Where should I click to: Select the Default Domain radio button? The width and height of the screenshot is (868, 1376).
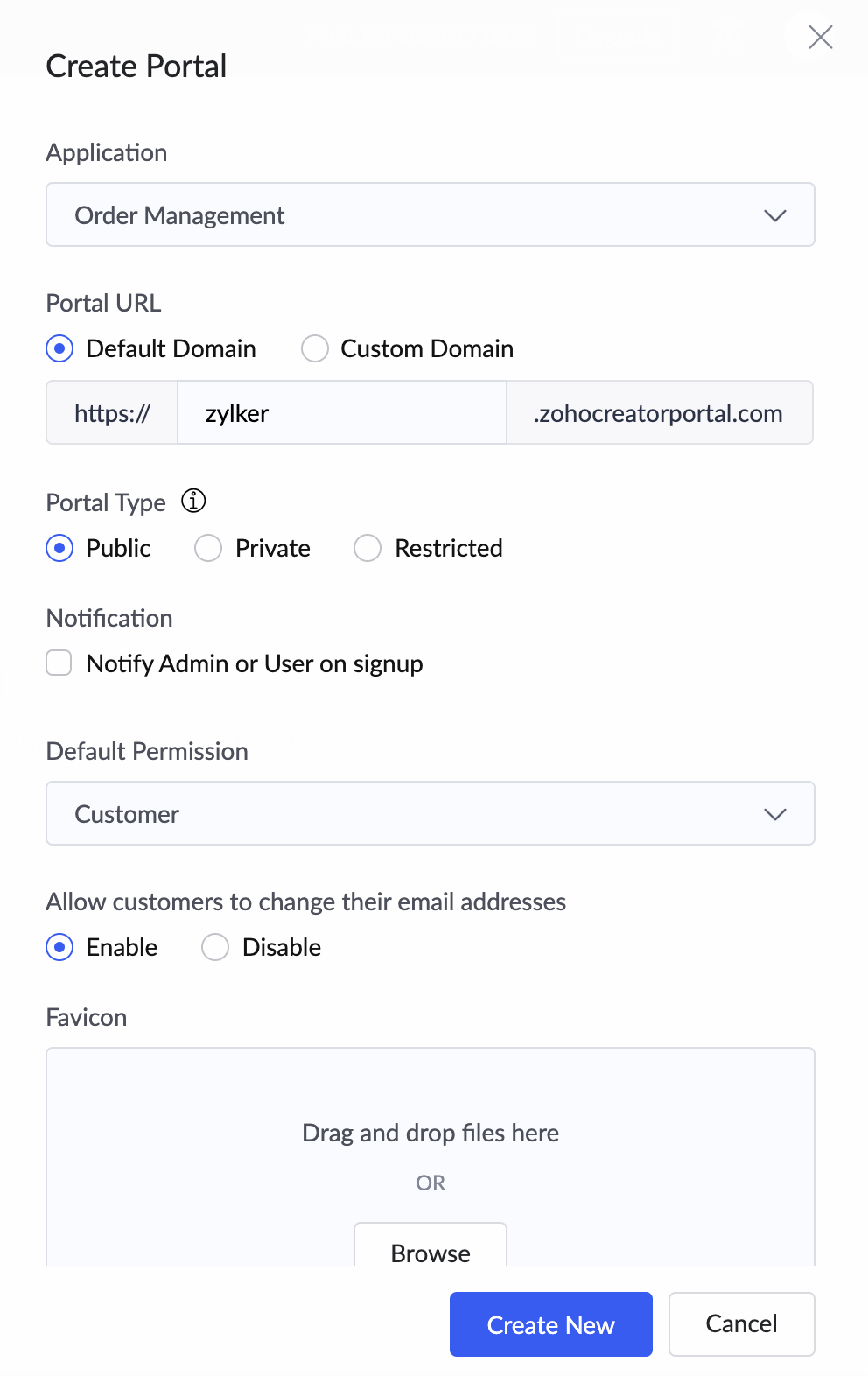[59, 348]
